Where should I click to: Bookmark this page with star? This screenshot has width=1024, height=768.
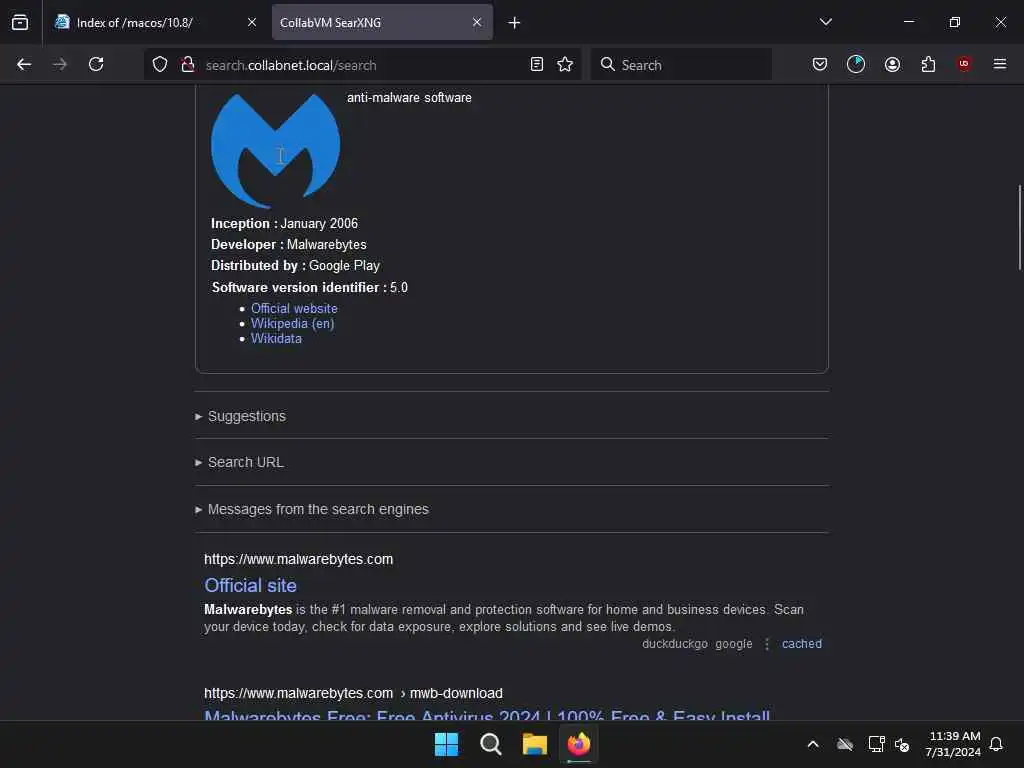[x=565, y=64]
